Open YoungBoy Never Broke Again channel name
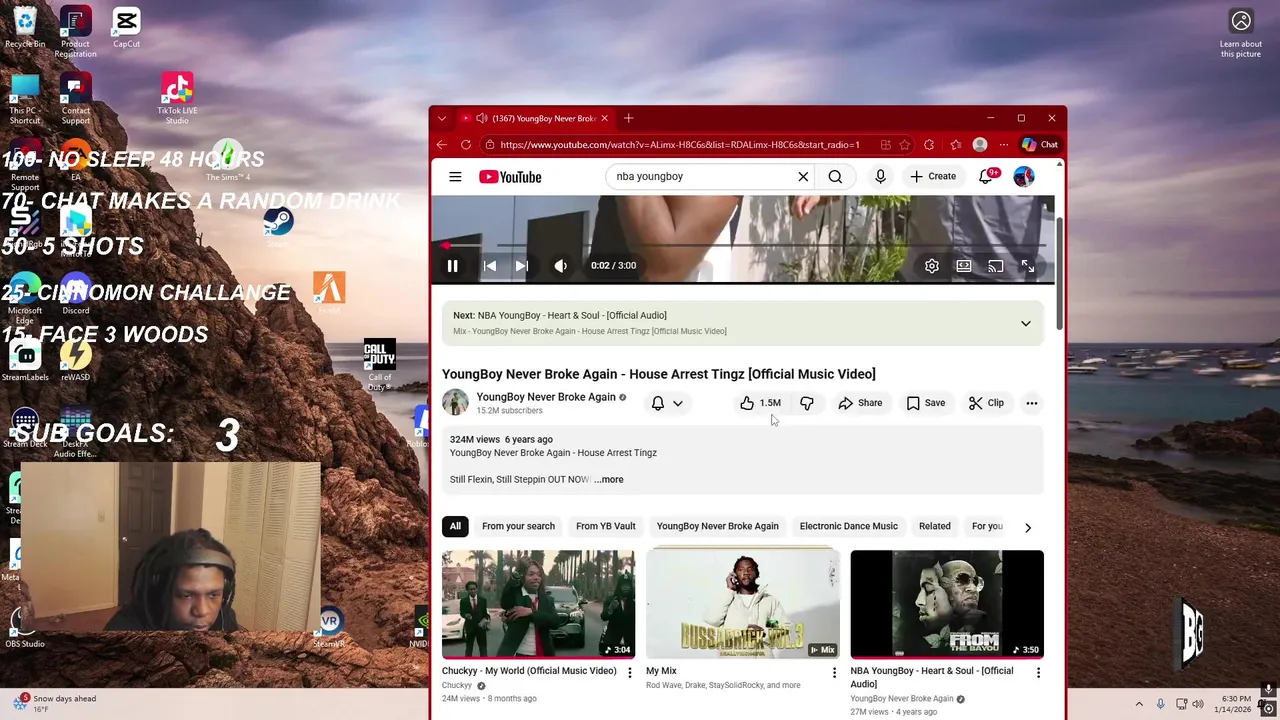 pos(546,397)
